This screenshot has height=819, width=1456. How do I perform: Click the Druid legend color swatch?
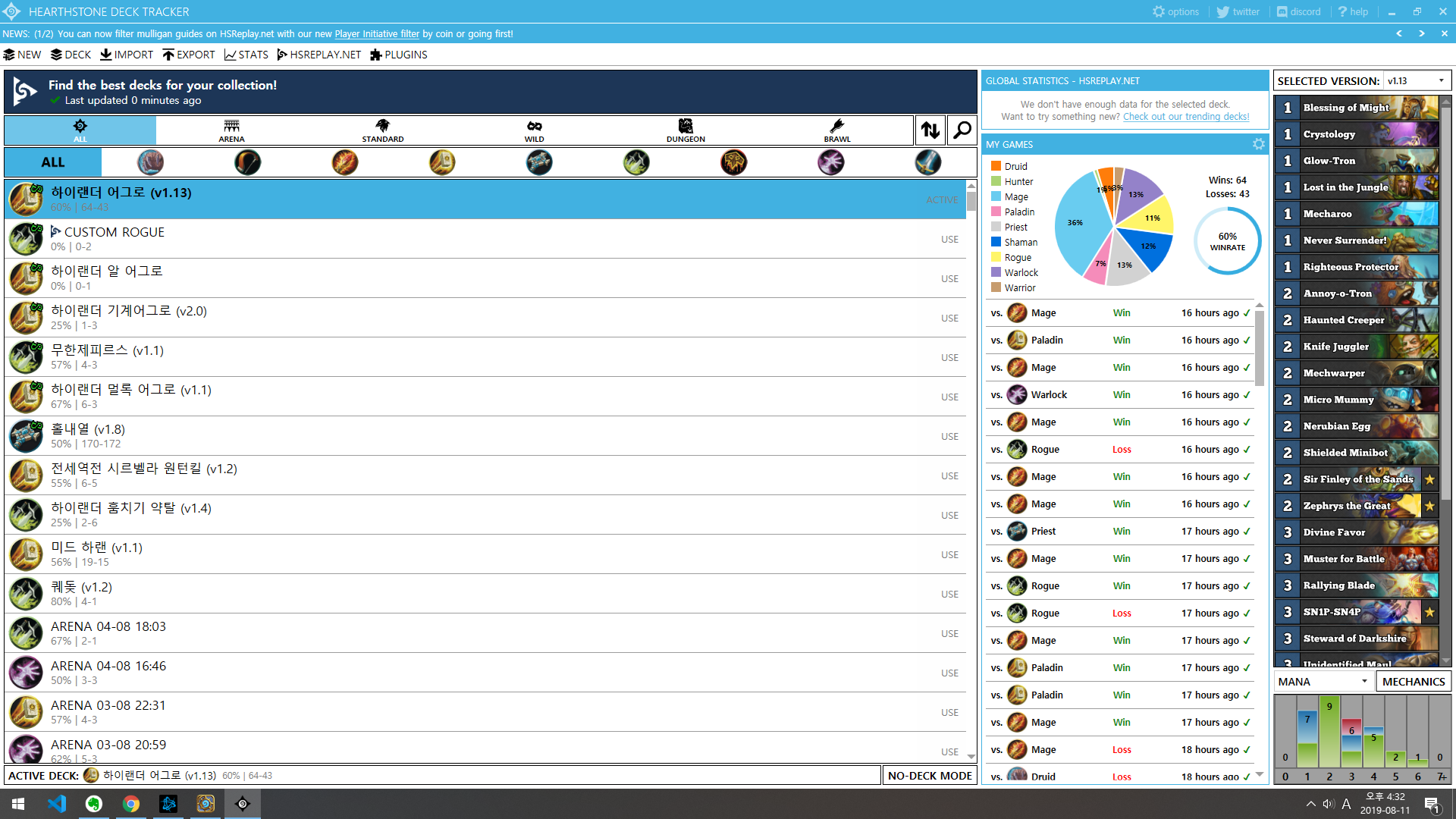click(x=996, y=166)
